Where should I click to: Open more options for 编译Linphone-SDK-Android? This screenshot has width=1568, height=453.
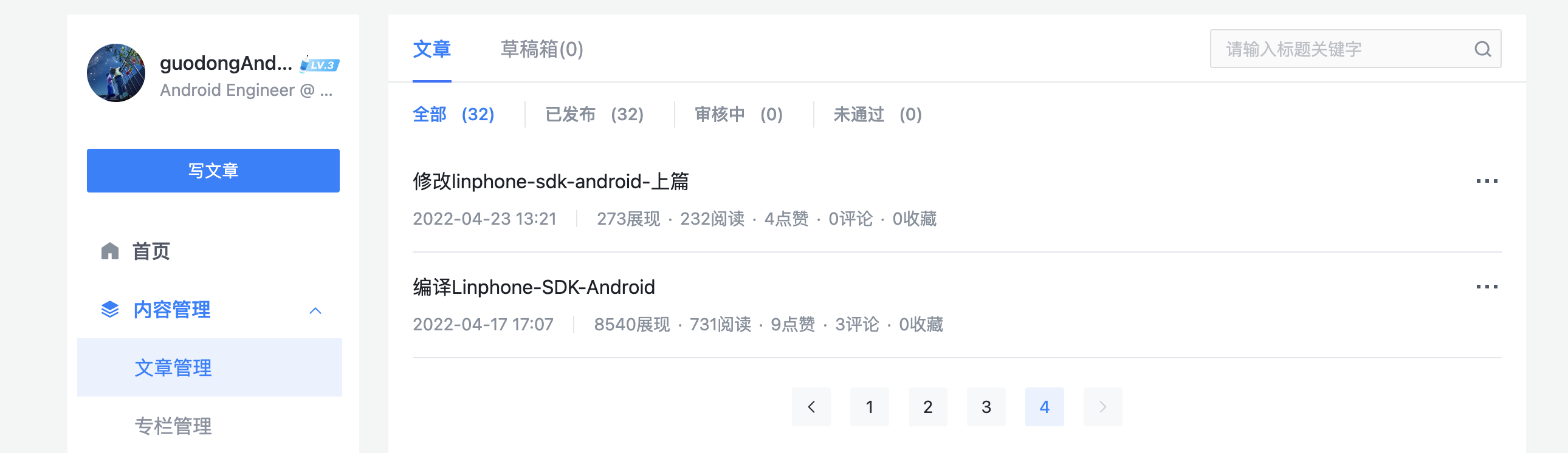tap(1487, 287)
